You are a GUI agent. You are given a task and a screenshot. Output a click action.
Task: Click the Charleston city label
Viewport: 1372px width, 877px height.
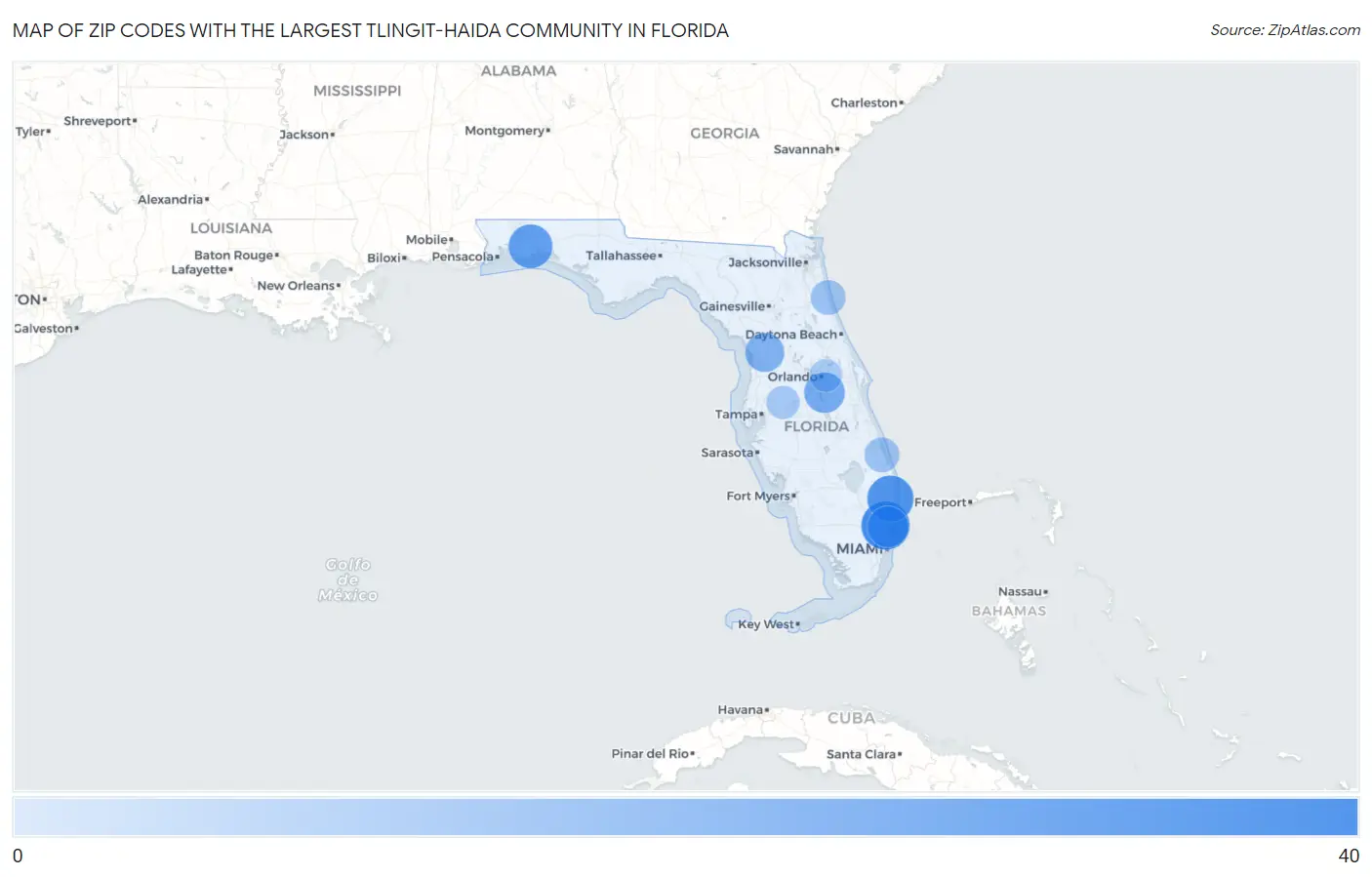point(865,102)
